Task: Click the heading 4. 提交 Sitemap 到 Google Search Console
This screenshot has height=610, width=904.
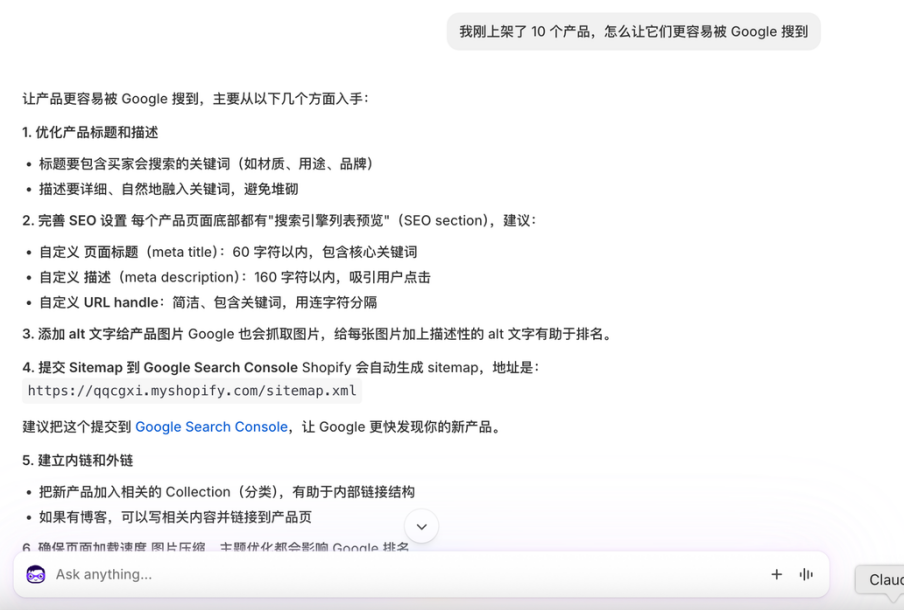Action: click(x=160, y=367)
